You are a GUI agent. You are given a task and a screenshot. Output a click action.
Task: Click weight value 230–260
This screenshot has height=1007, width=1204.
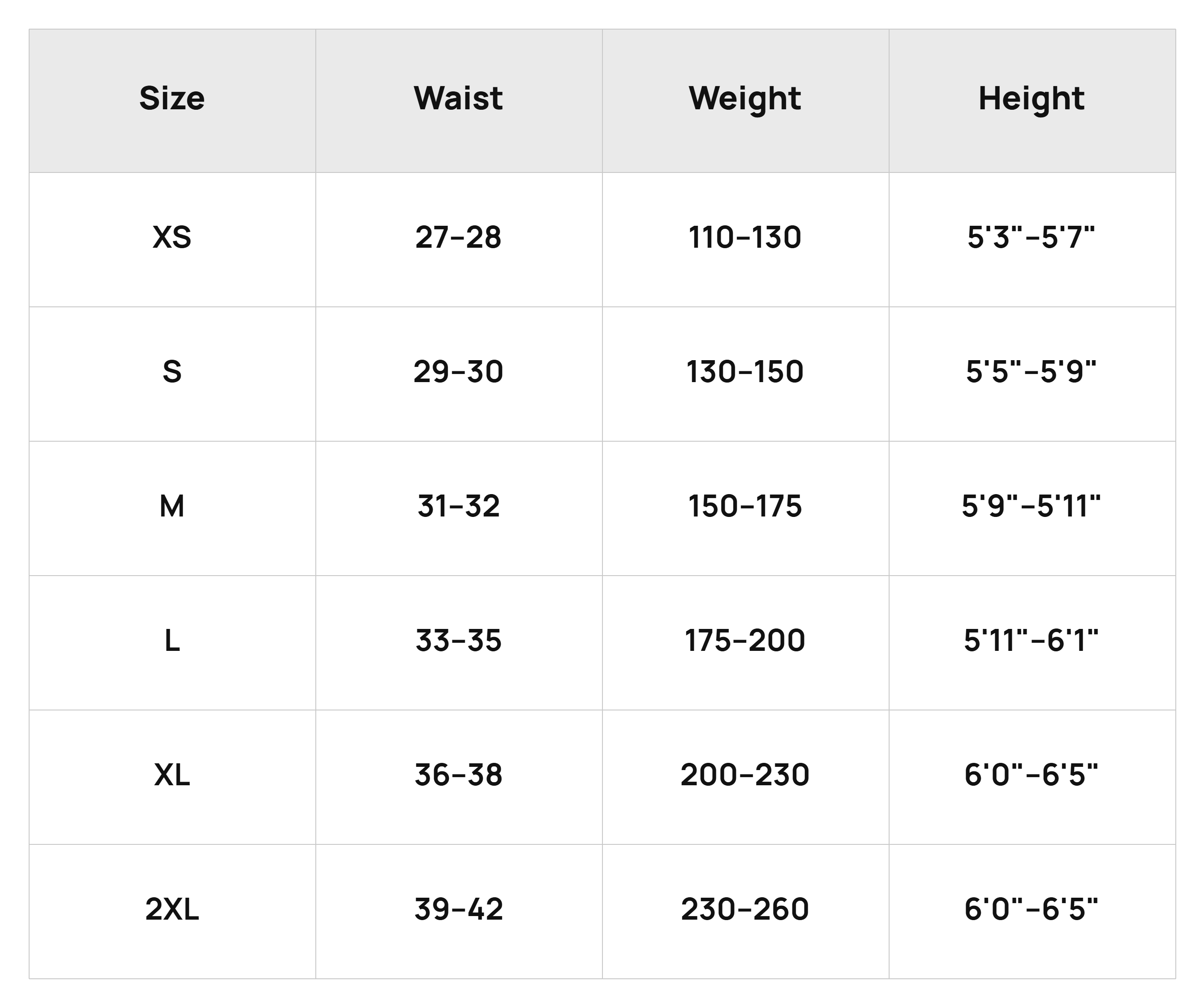745,909
